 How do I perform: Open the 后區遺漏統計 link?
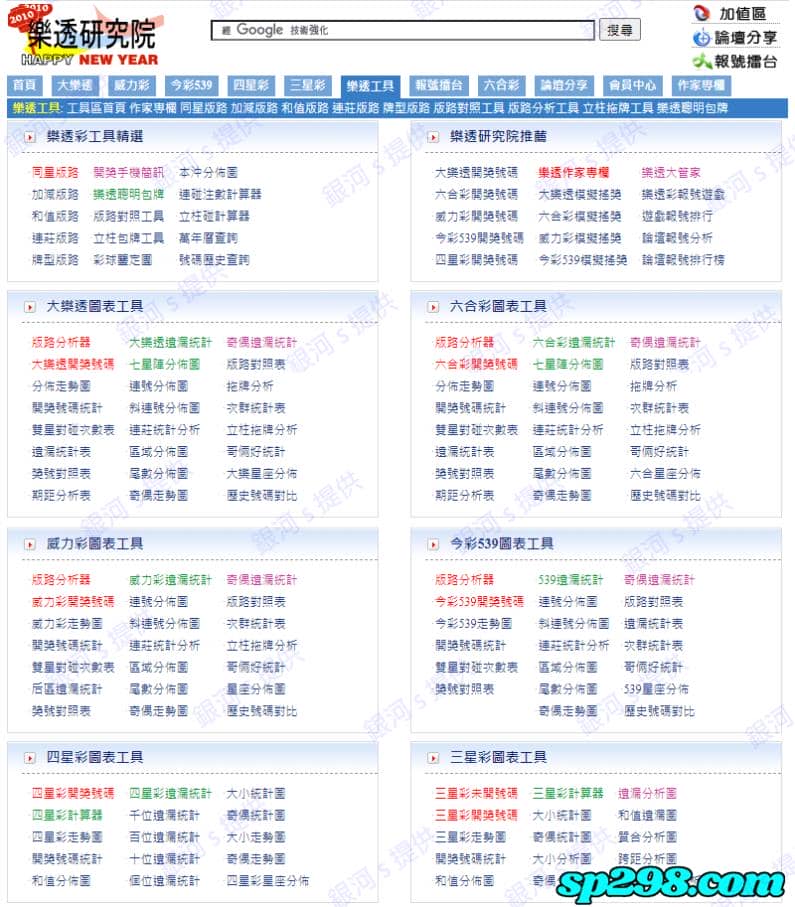point(67,689)
